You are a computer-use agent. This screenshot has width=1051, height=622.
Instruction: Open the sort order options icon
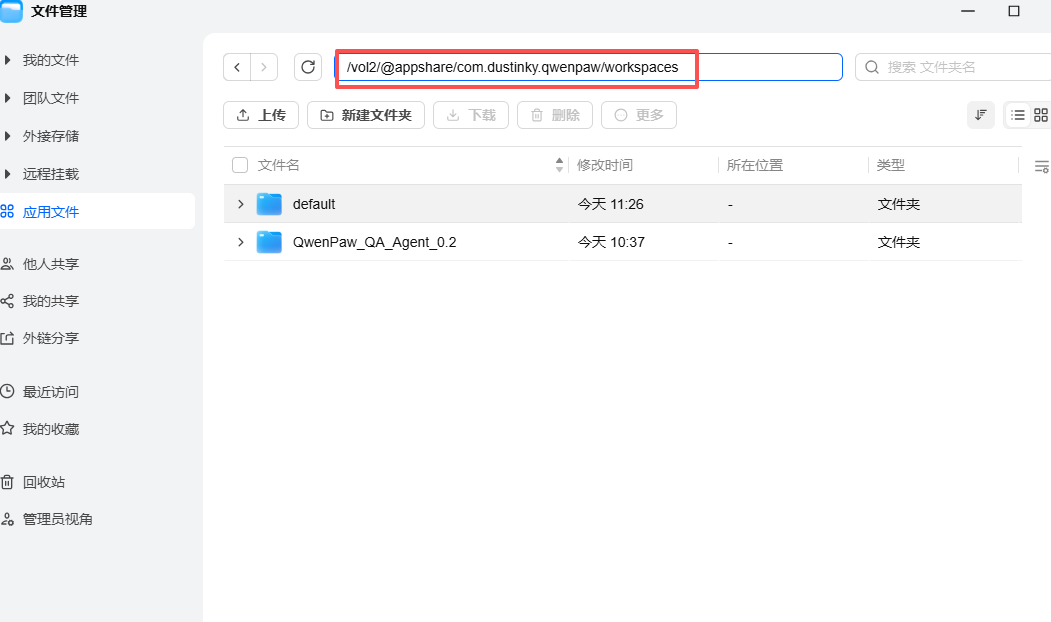pos(981,115)
